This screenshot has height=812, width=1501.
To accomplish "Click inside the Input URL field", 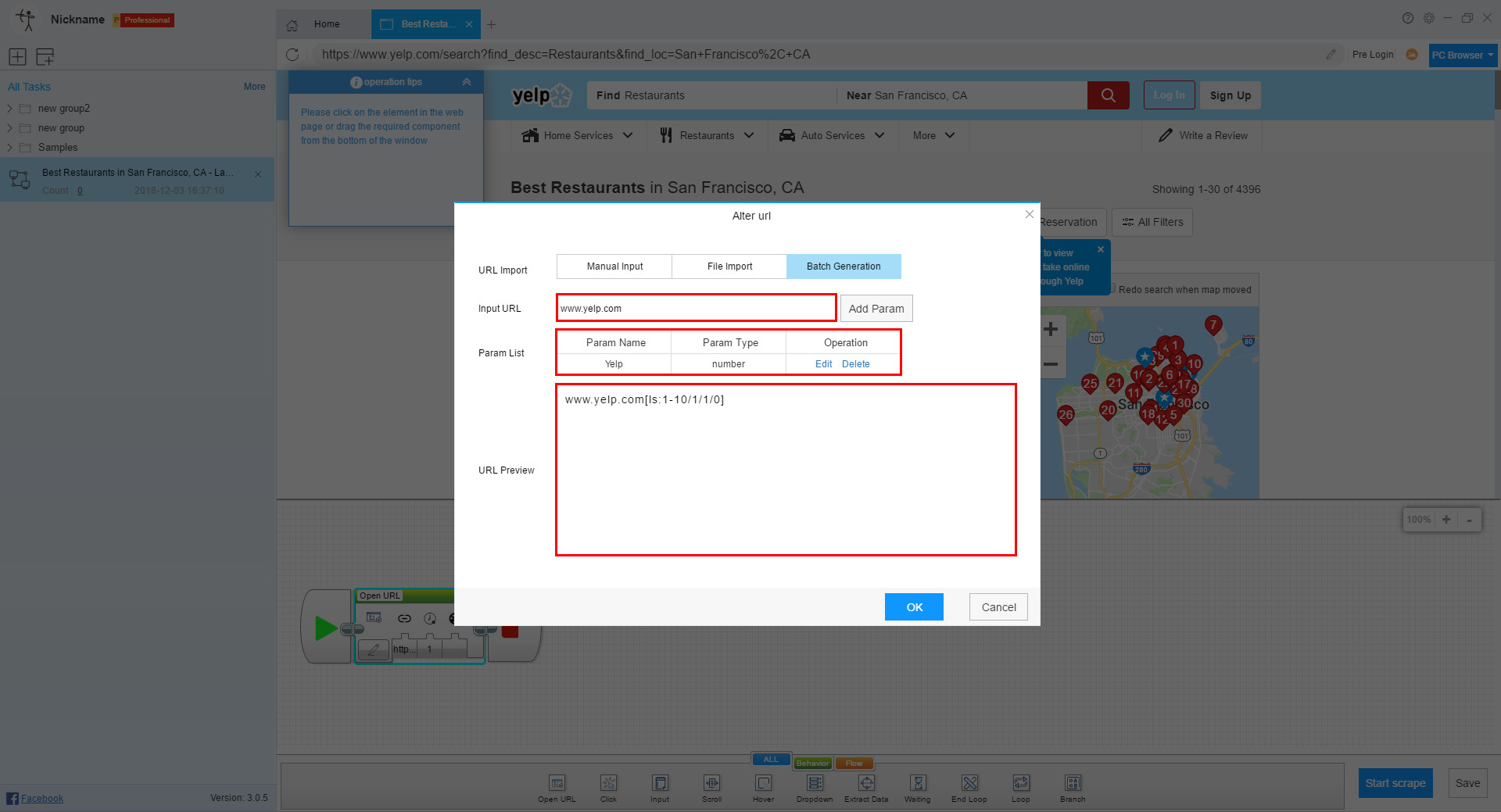I will [696, 308].
